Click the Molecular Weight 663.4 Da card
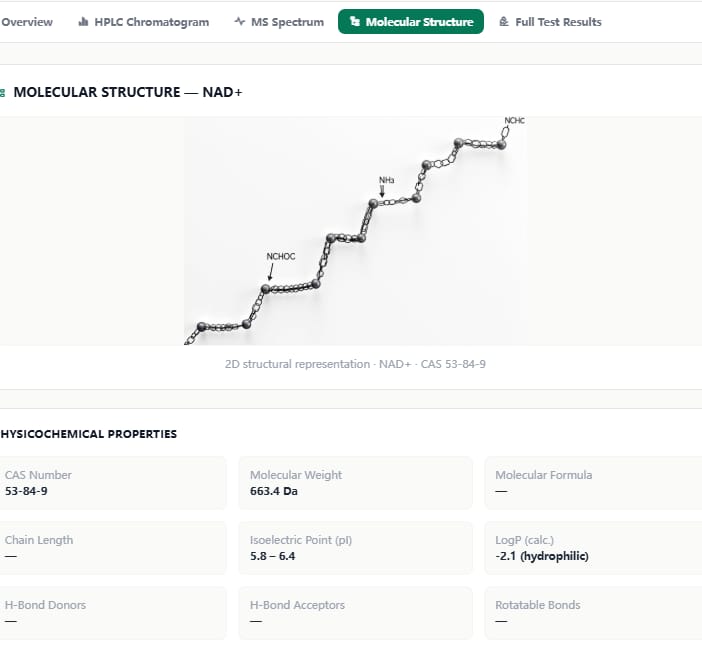This screenshot has height=658, width=702. [x=355, y=483]
